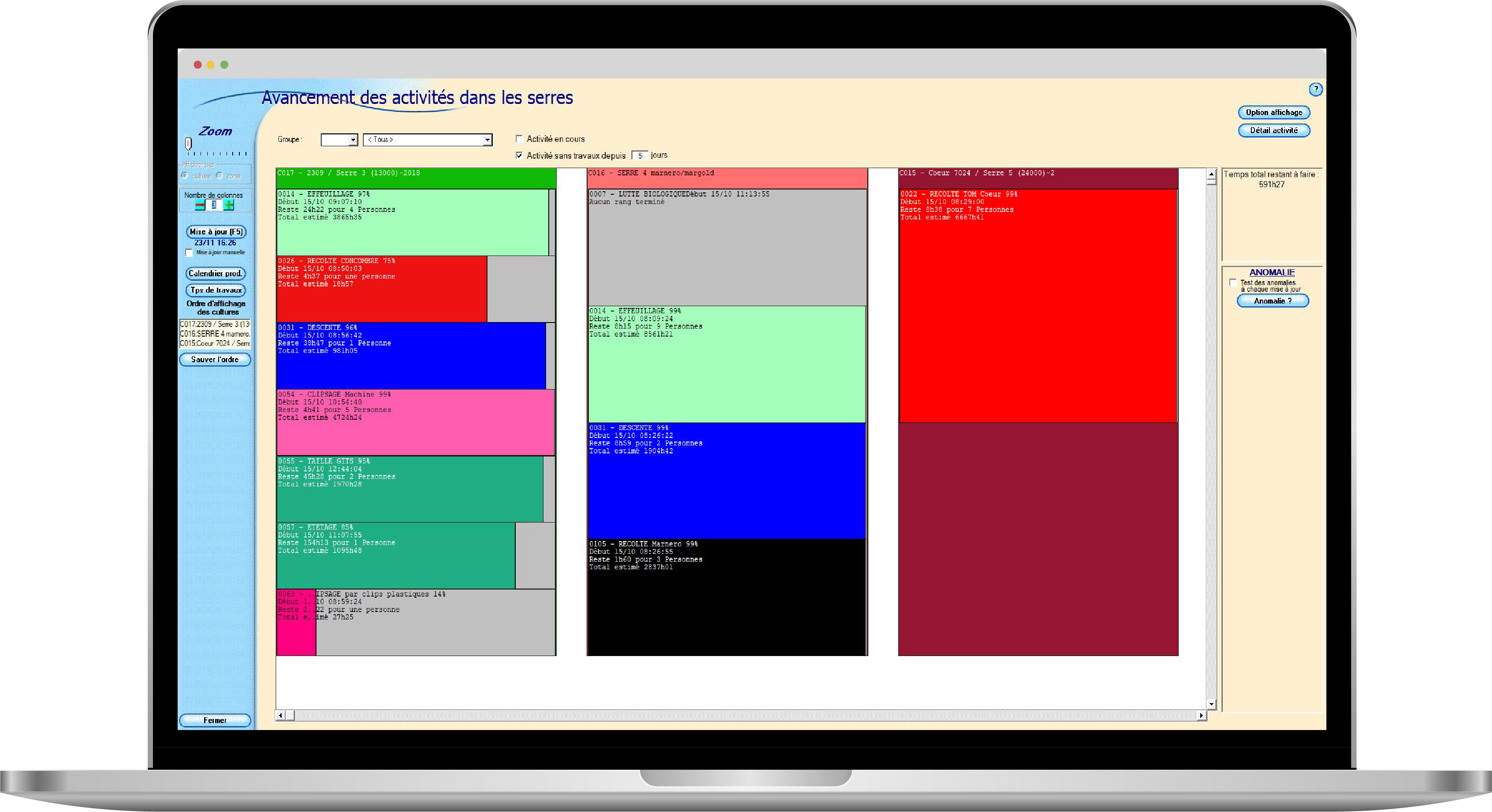Enable 'Activité en cours' checkbox

[519, 139]
